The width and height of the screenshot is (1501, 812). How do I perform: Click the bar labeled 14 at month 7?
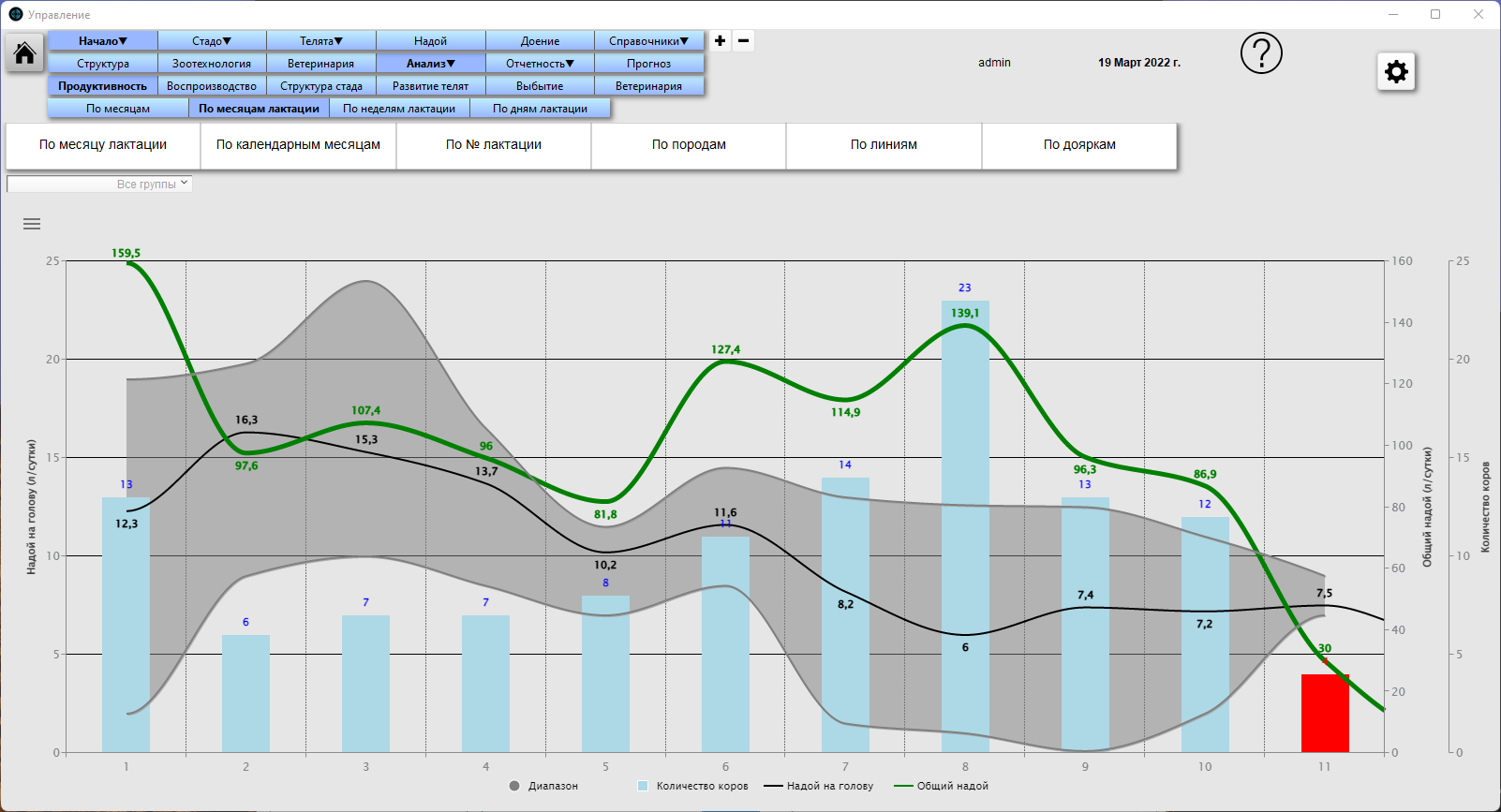845,614
